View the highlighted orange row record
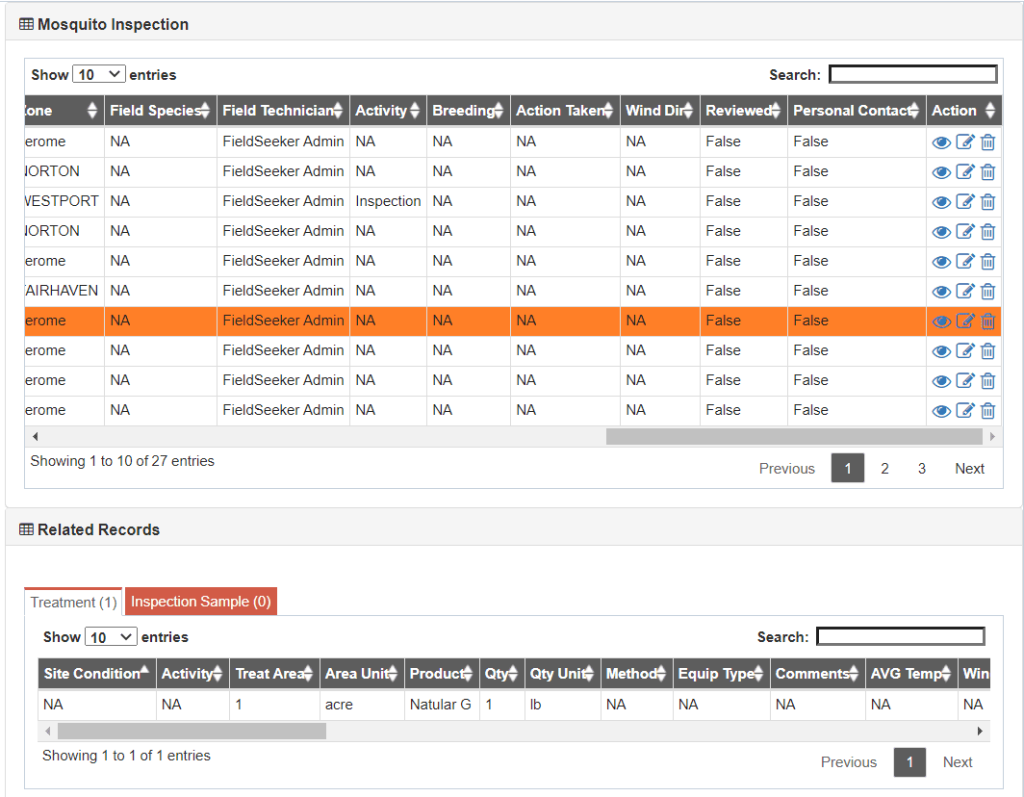The height and width of the screenshot is (797, 1024). point(940,321)
